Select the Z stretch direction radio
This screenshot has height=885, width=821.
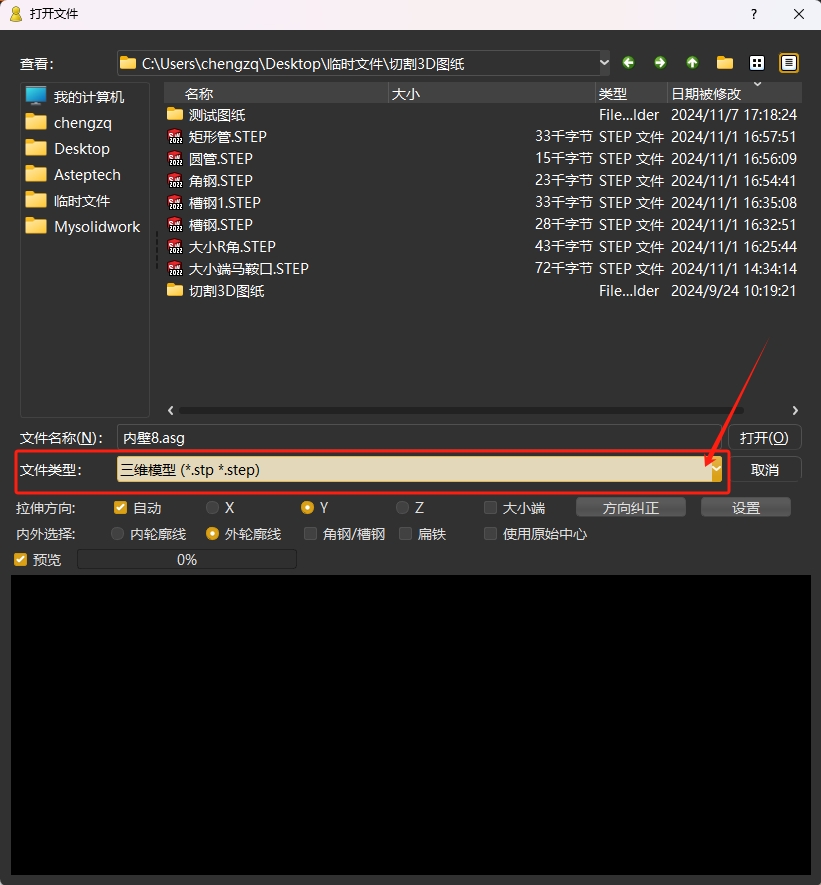coord(402,507)
